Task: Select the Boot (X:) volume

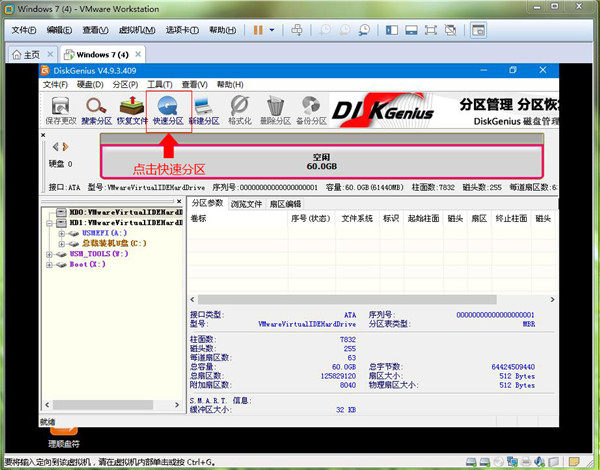Action: pyautogui.click(x=87, y=264)
